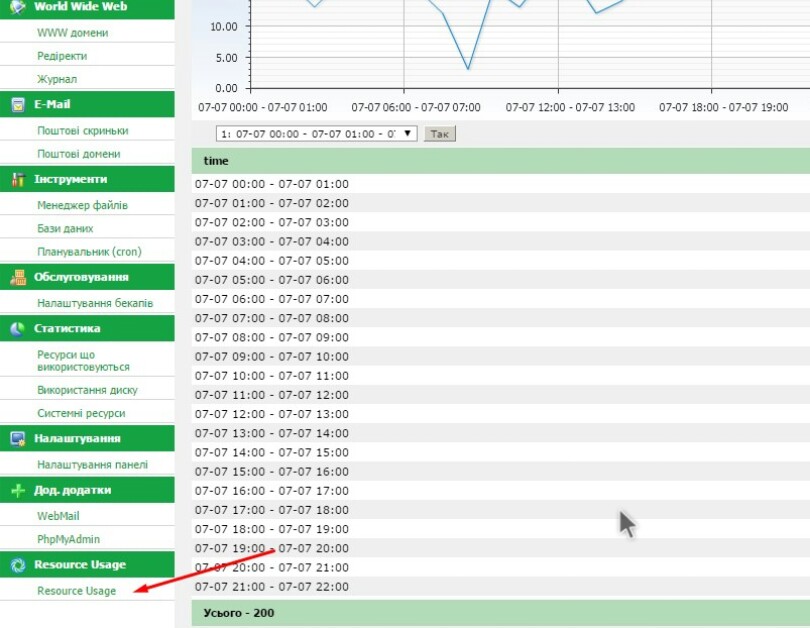This screenshot has height=628, width=810.
Task: Select the Статистика section header
Action: pyautogui.click(x=87, y=328)
